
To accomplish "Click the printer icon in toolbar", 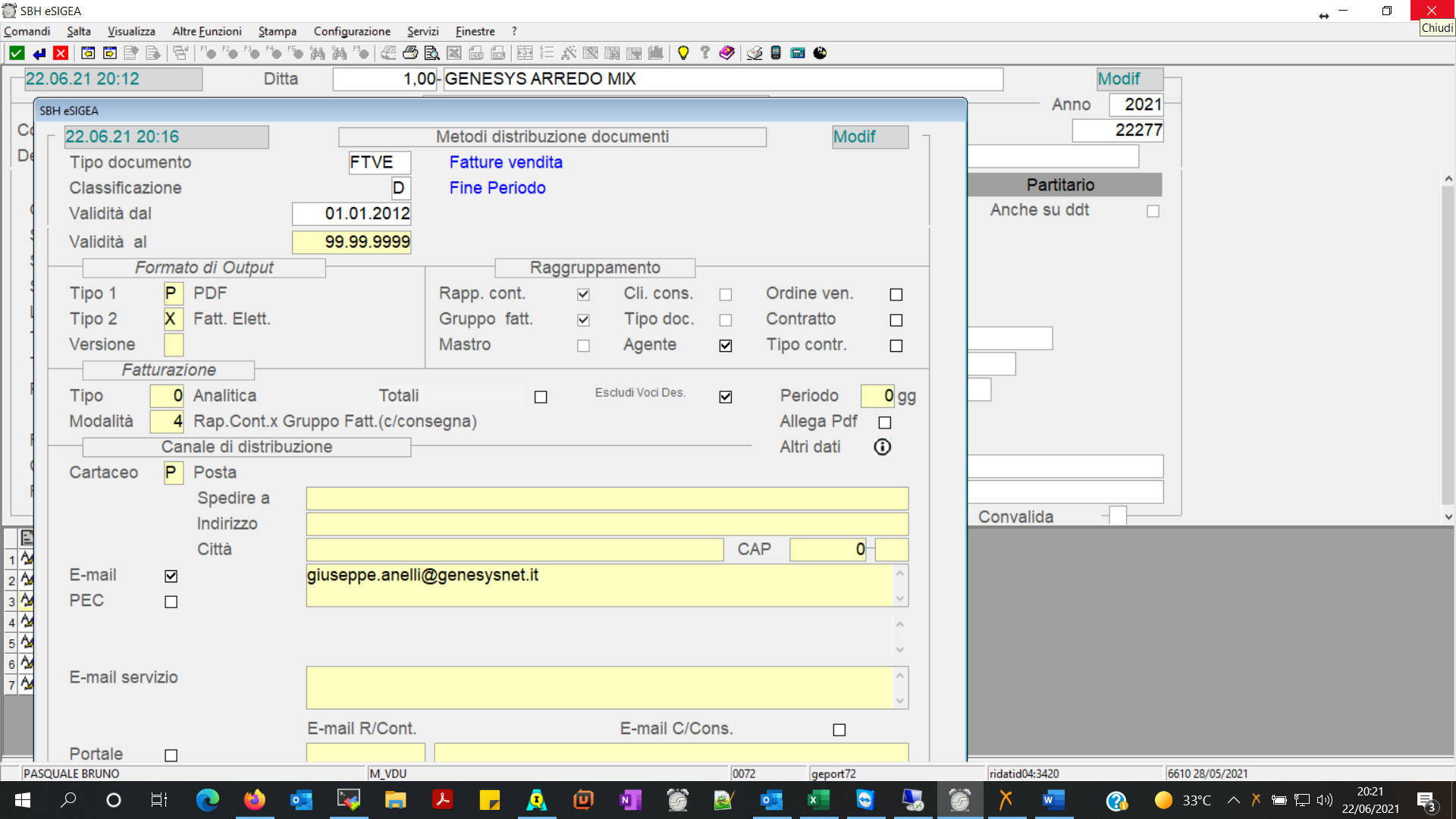I will tap(410, 53).
